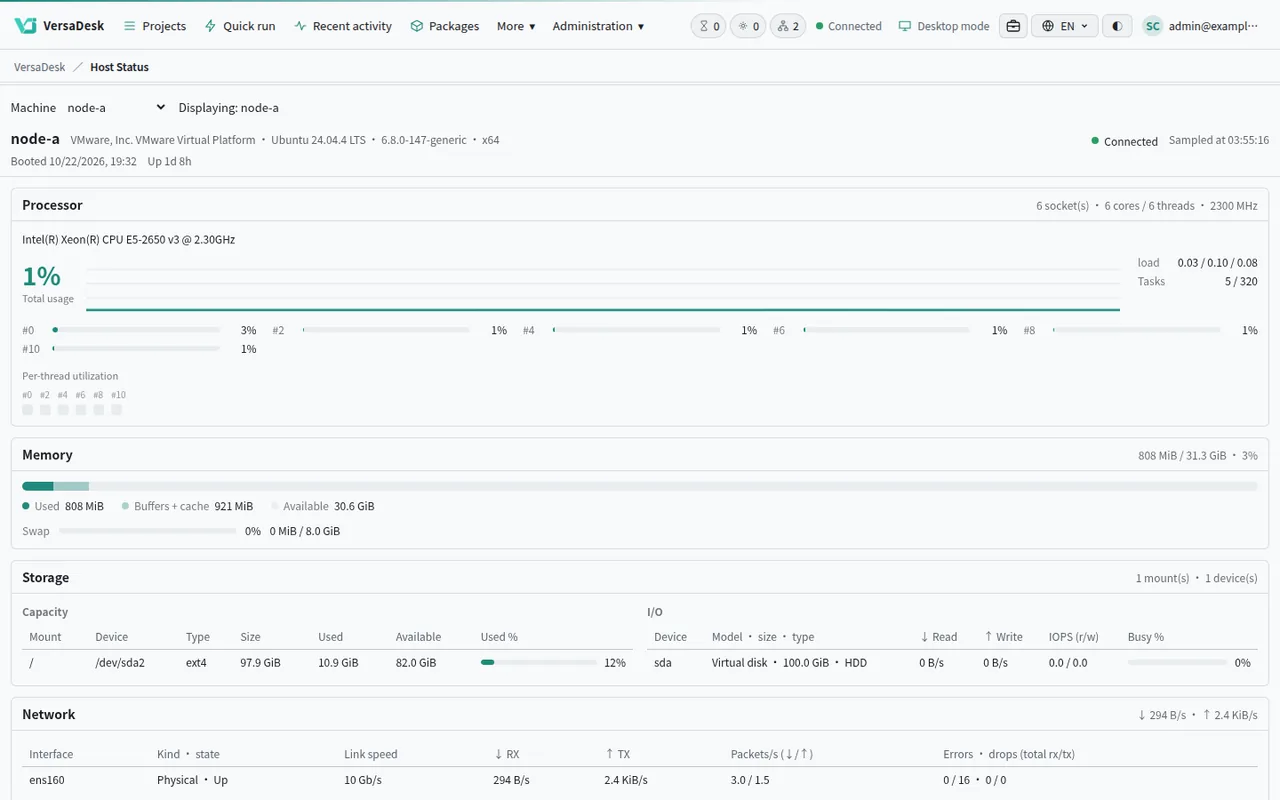Click the Intel Xeon CPU model text

(x=129, y=240)
